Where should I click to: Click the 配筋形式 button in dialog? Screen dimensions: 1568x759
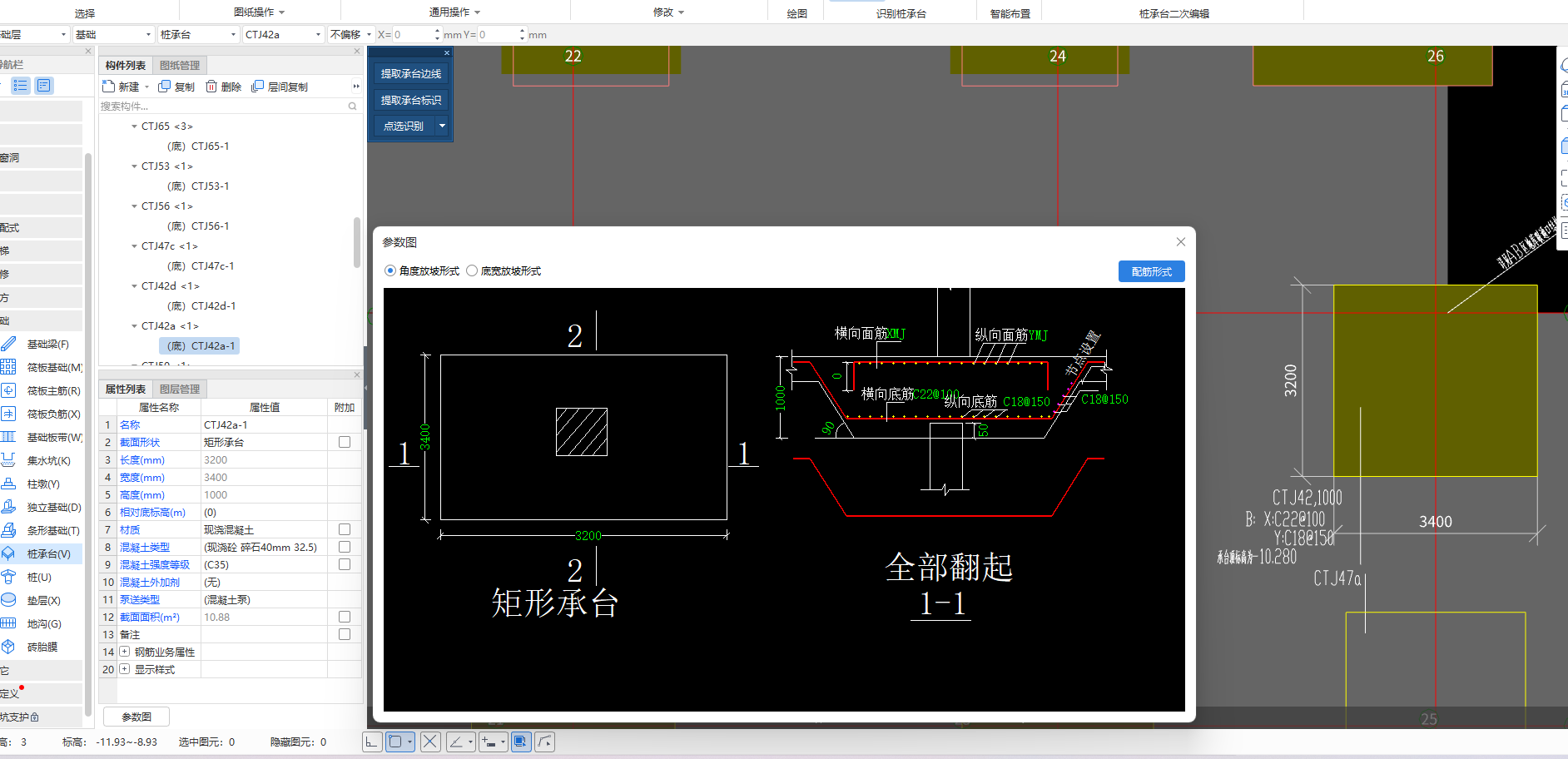[1151, 272]
